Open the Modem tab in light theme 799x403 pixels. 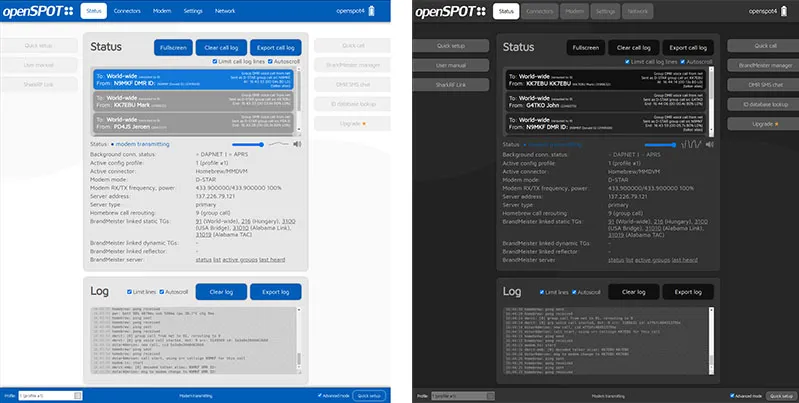(162, 11)
